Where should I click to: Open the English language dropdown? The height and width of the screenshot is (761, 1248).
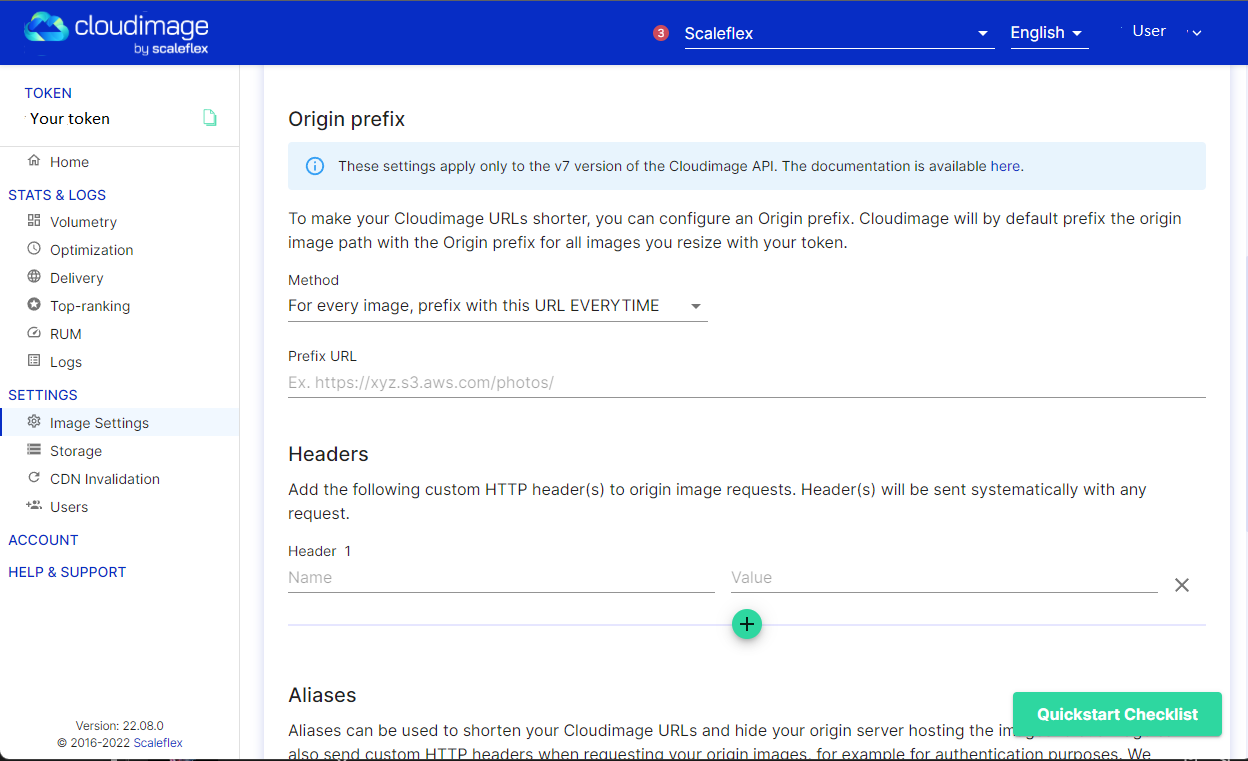point(1047,33)
